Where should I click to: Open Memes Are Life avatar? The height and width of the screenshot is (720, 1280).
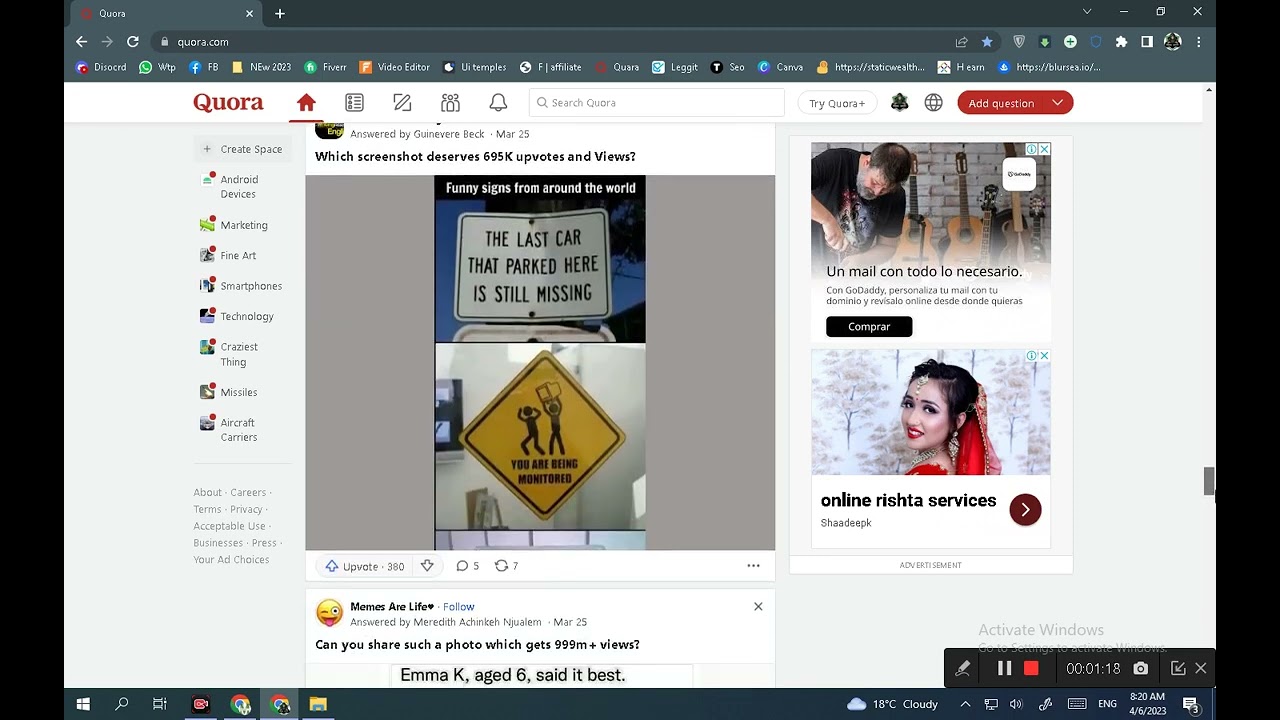tap(329, 613)
